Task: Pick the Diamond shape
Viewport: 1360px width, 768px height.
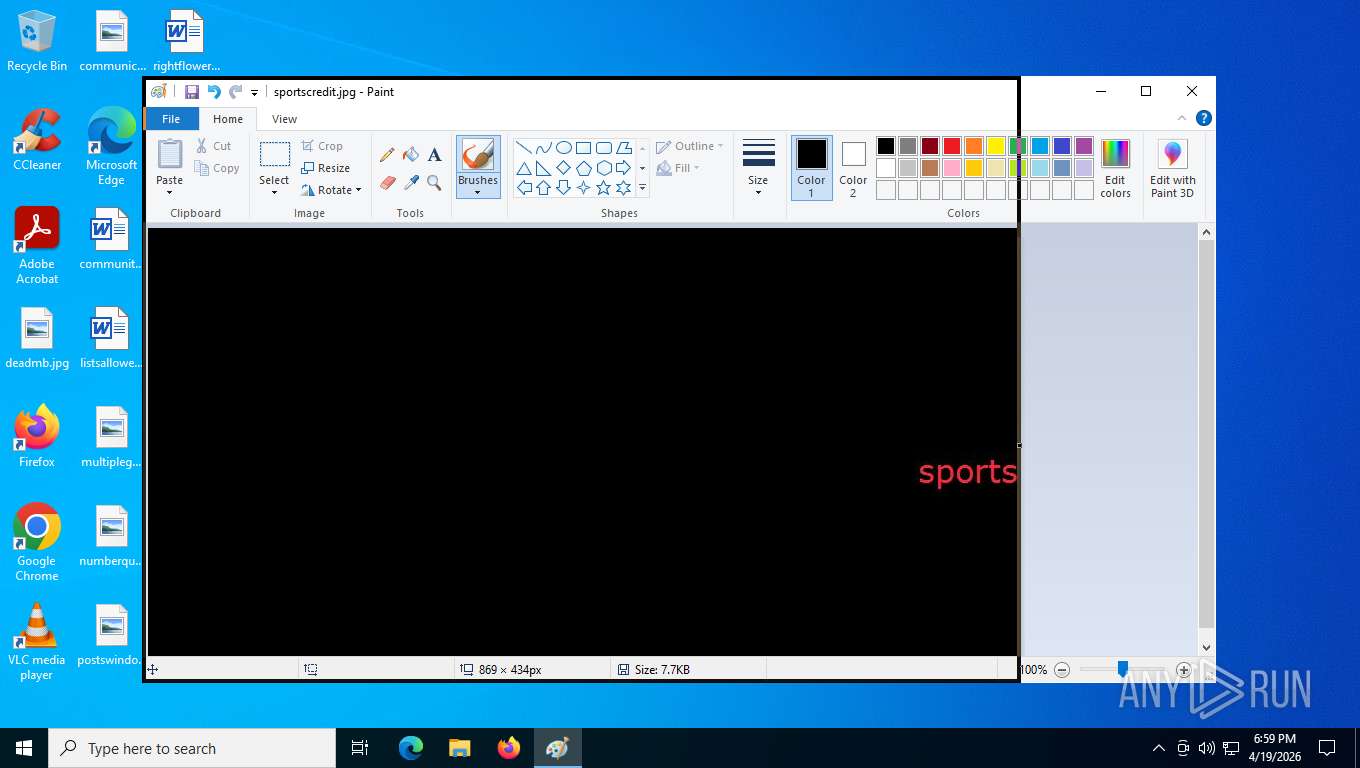Action: [563, 168]
